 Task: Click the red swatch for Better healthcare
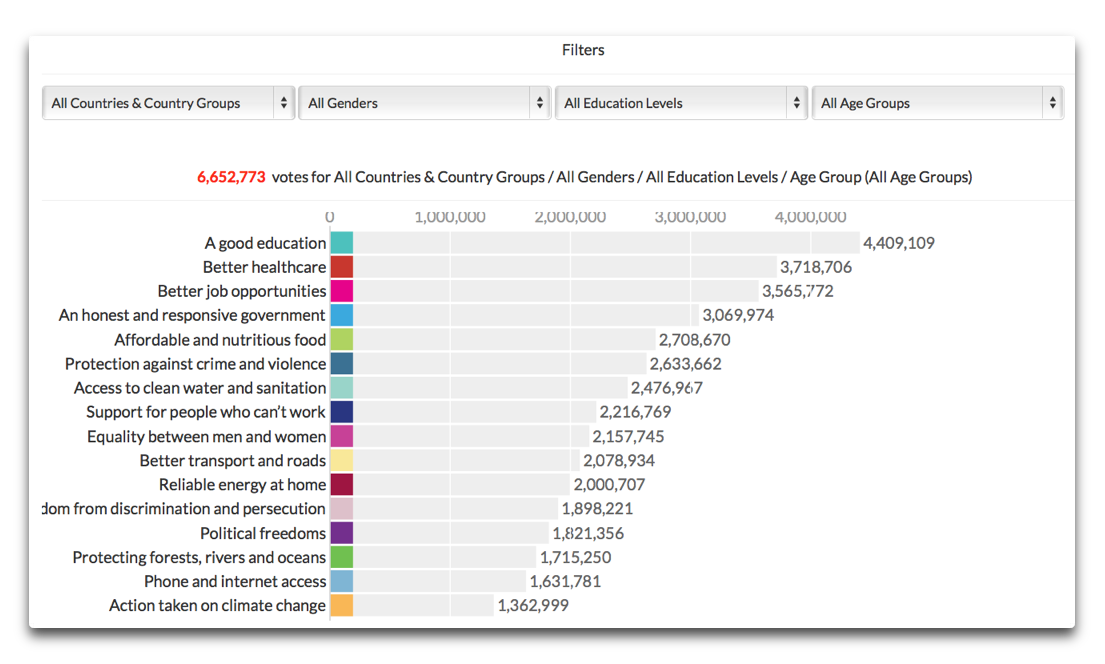(x=342, y=267)
